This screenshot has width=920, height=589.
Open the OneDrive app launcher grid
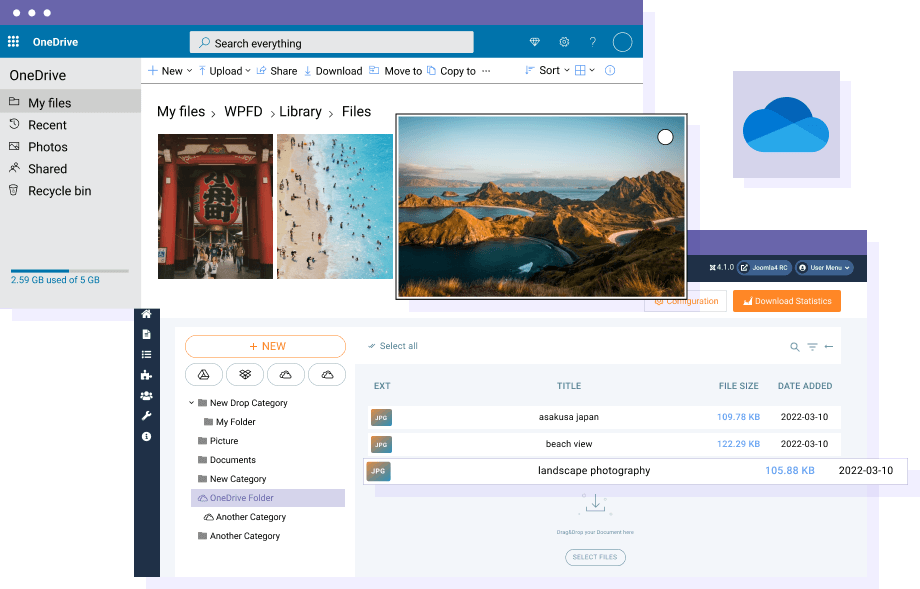[13, 42]
